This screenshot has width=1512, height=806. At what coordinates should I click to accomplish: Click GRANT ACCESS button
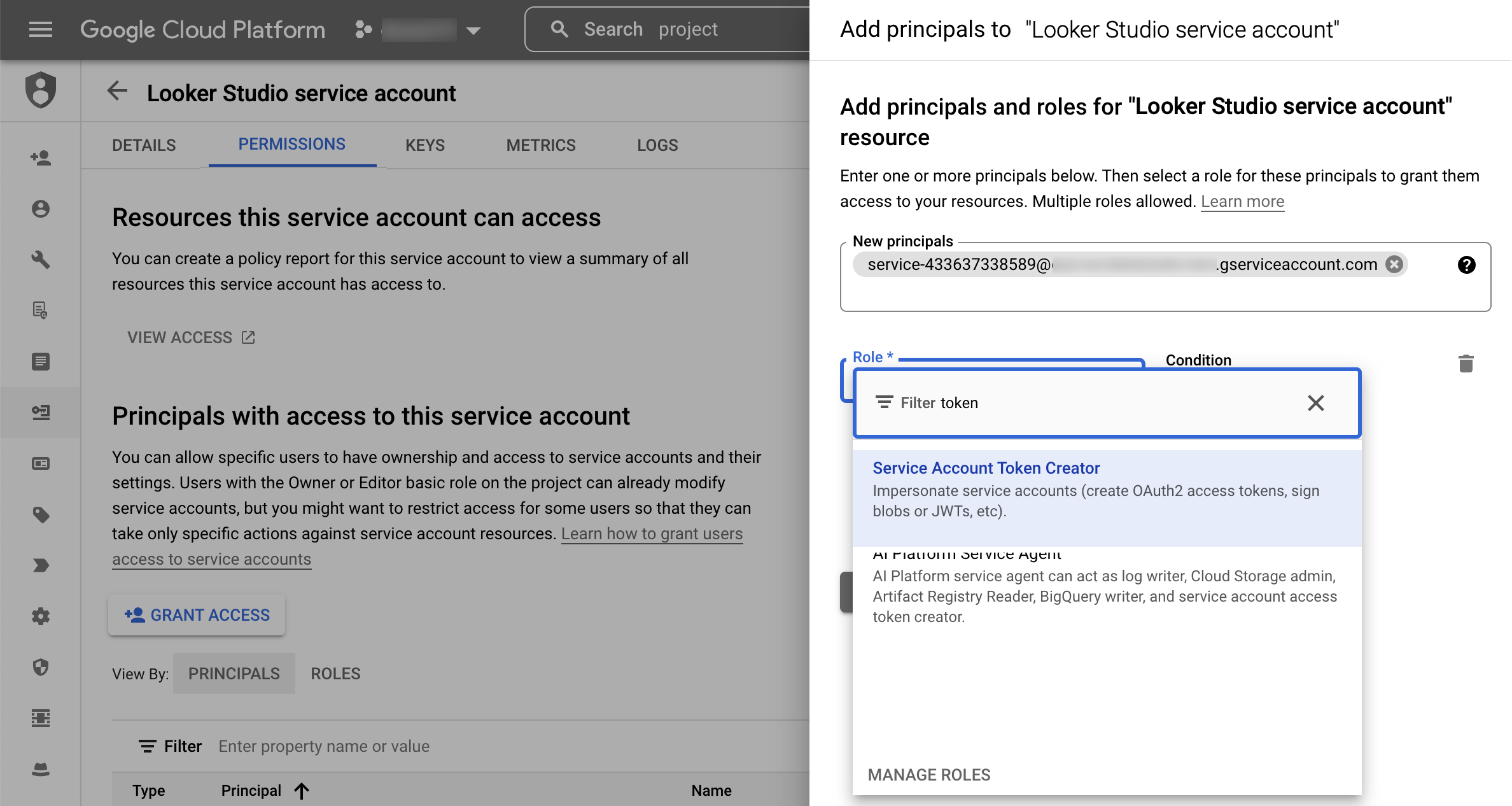point(198,614)
